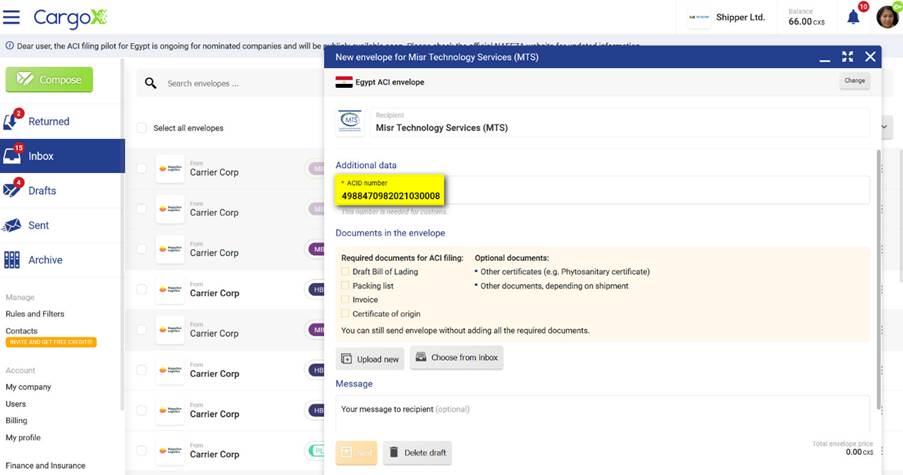Click the Send button
The height and width of the screenshot is (475, 903).
356,453
